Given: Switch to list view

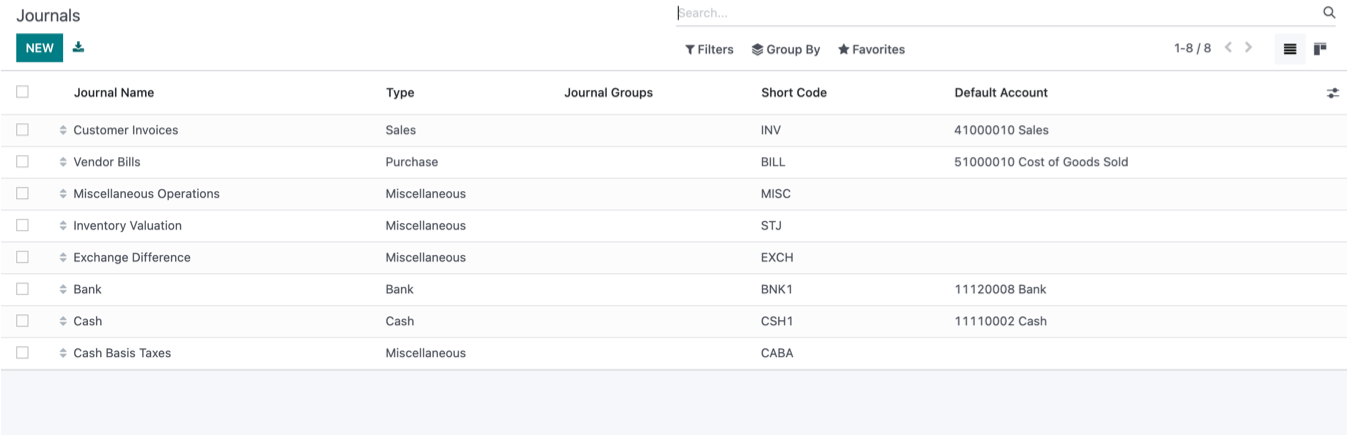Looking at the screenshot, I should pyautogui.click(x=1290, y=49).
